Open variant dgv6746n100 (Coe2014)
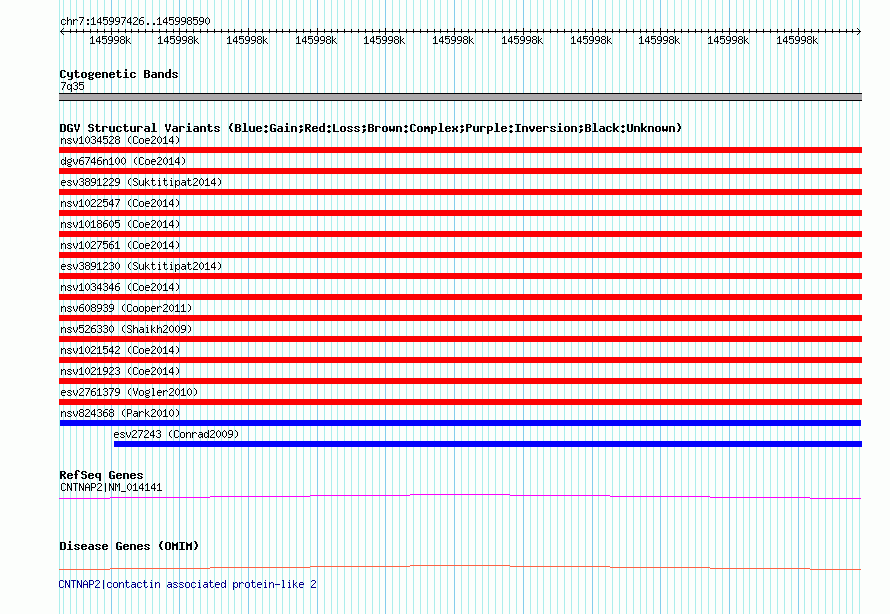890x614 pixels. pos(123,161)
